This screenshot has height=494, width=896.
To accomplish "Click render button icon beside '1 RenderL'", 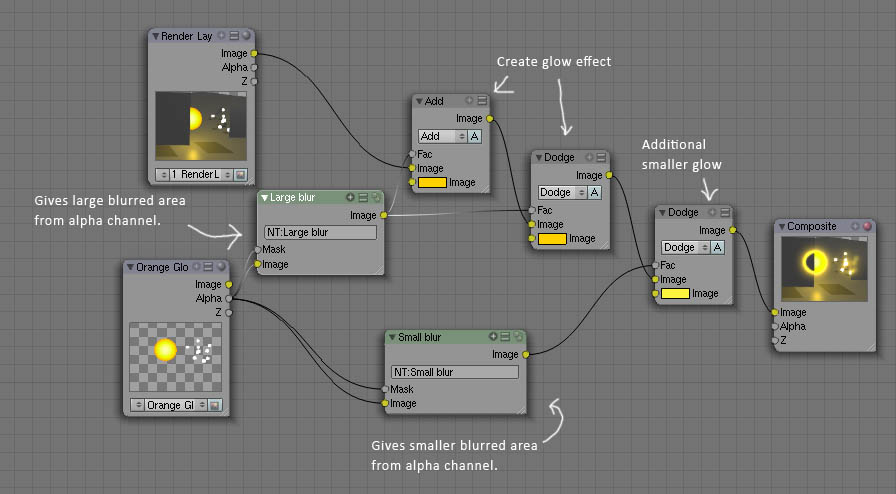I will click(x=241, y=174).
